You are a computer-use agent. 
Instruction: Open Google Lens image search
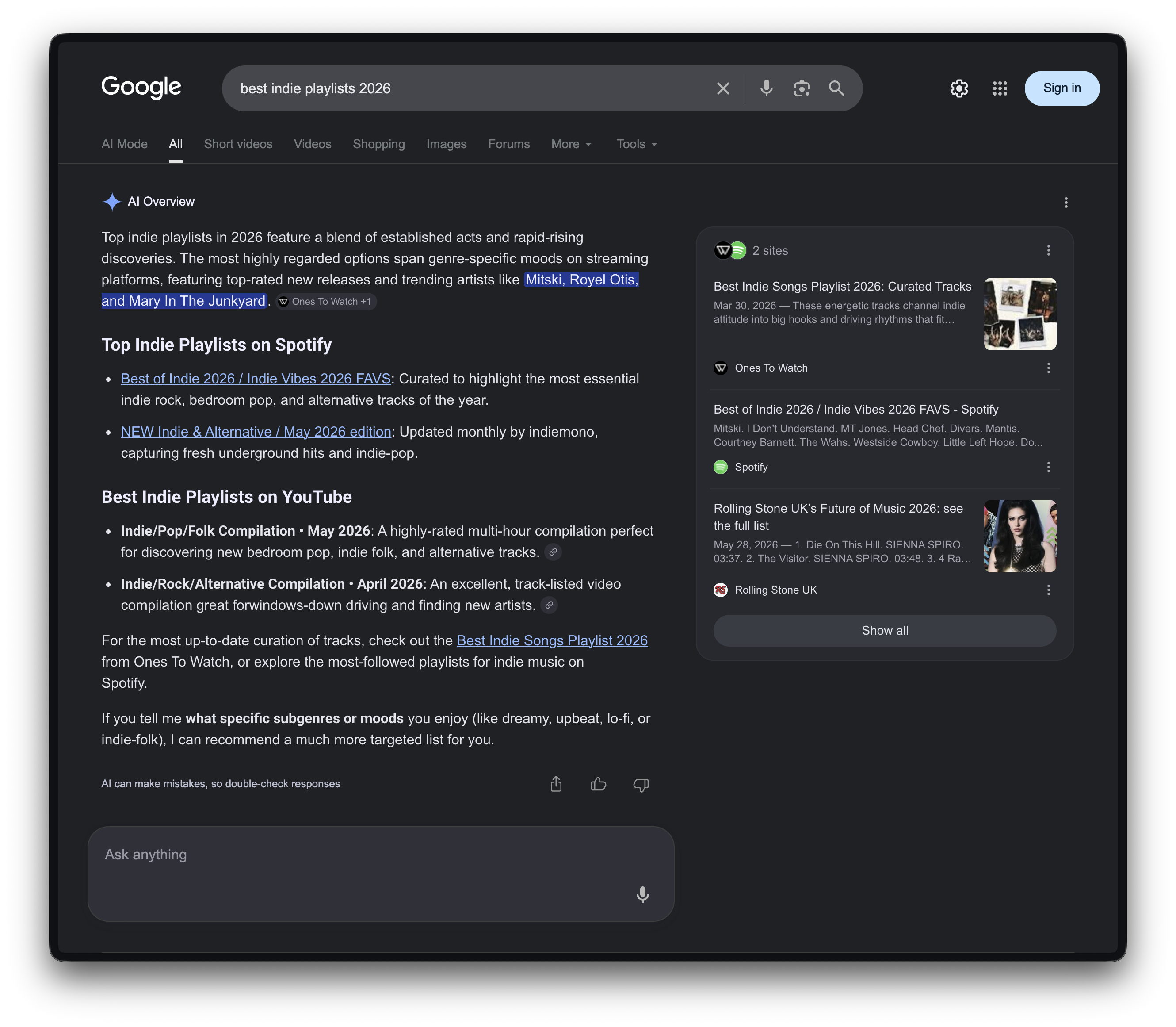tap(802, 88)
